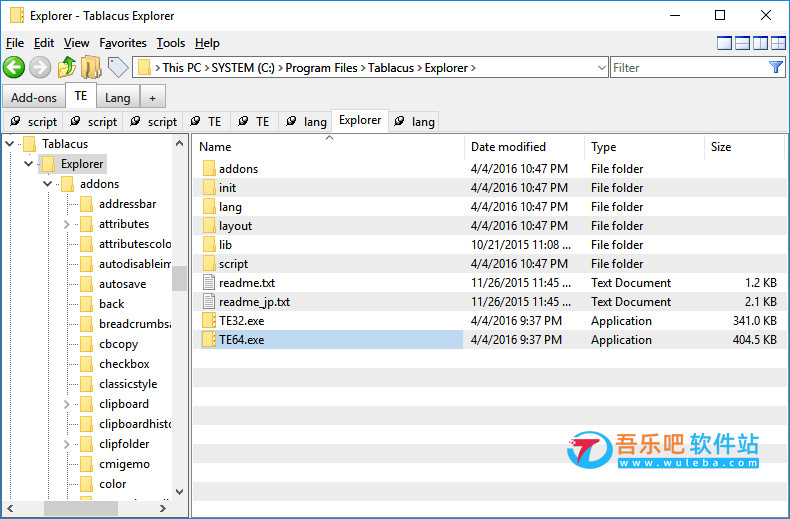Select the autosave tree folder
This screenshot has height=519, width=790.
[x=113, y=284]
